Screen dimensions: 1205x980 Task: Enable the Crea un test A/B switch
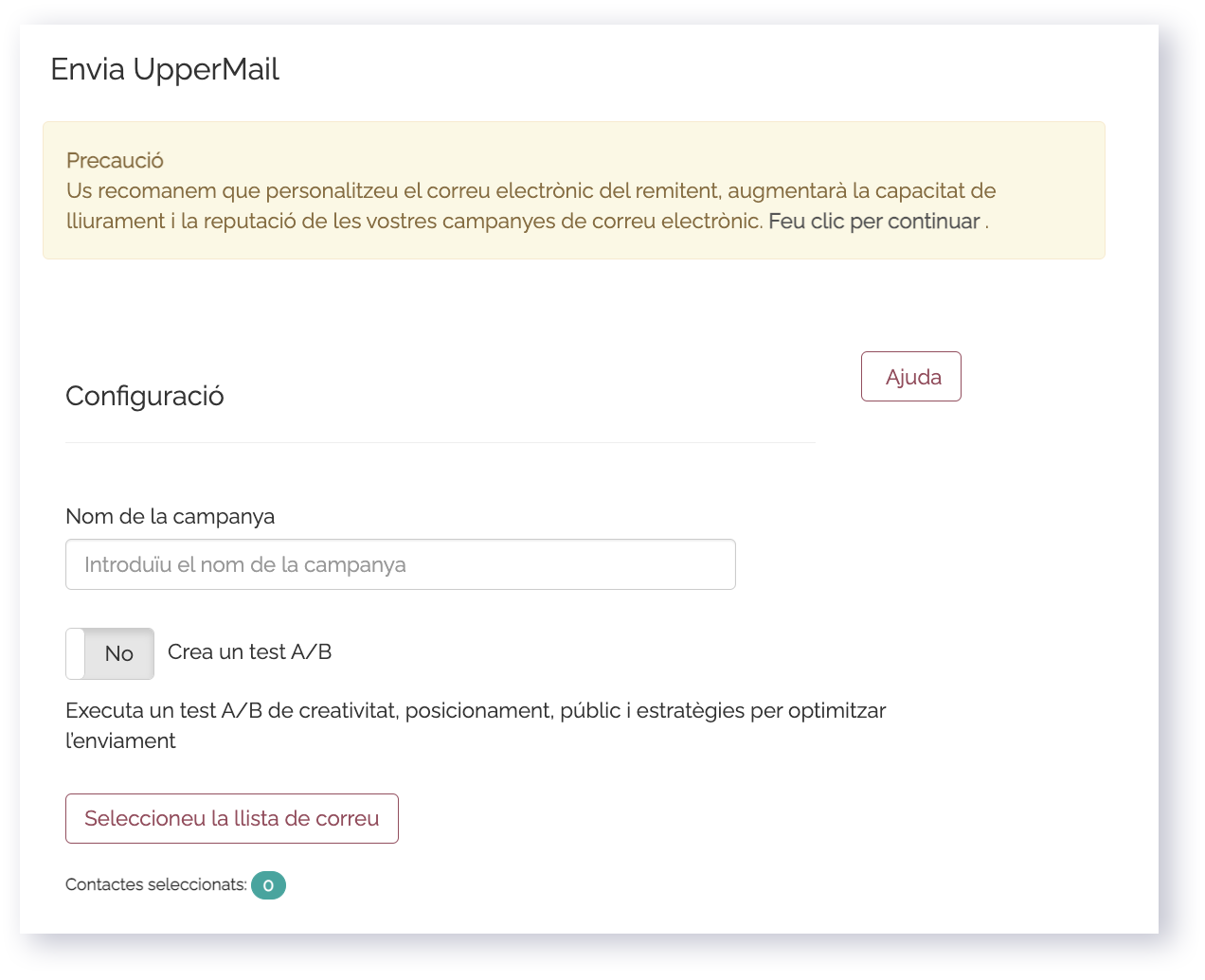click(110, 653)
